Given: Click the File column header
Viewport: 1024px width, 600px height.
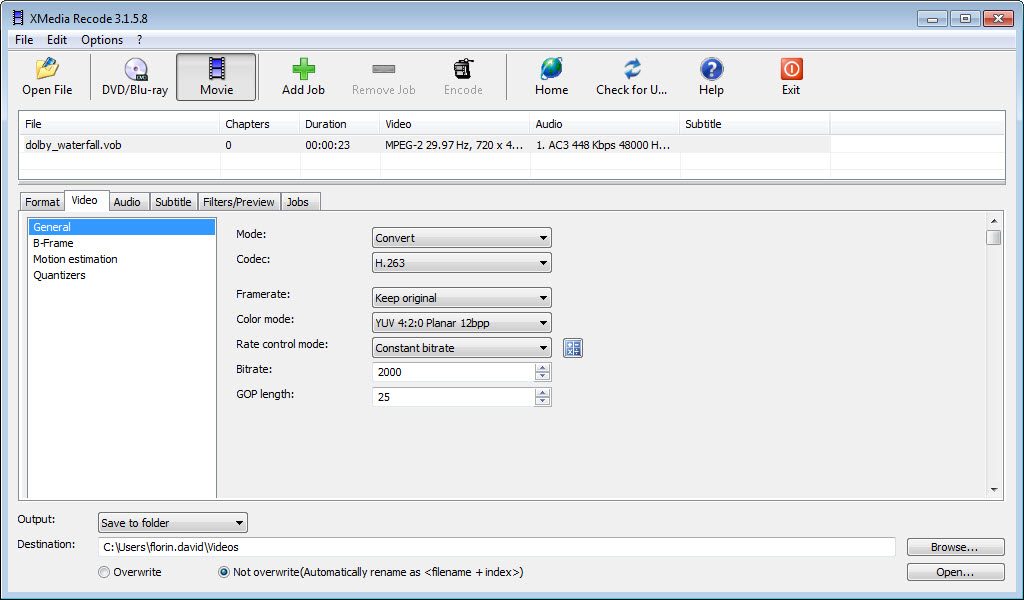Looking at the screenshot, I should [x=120, y=124].
